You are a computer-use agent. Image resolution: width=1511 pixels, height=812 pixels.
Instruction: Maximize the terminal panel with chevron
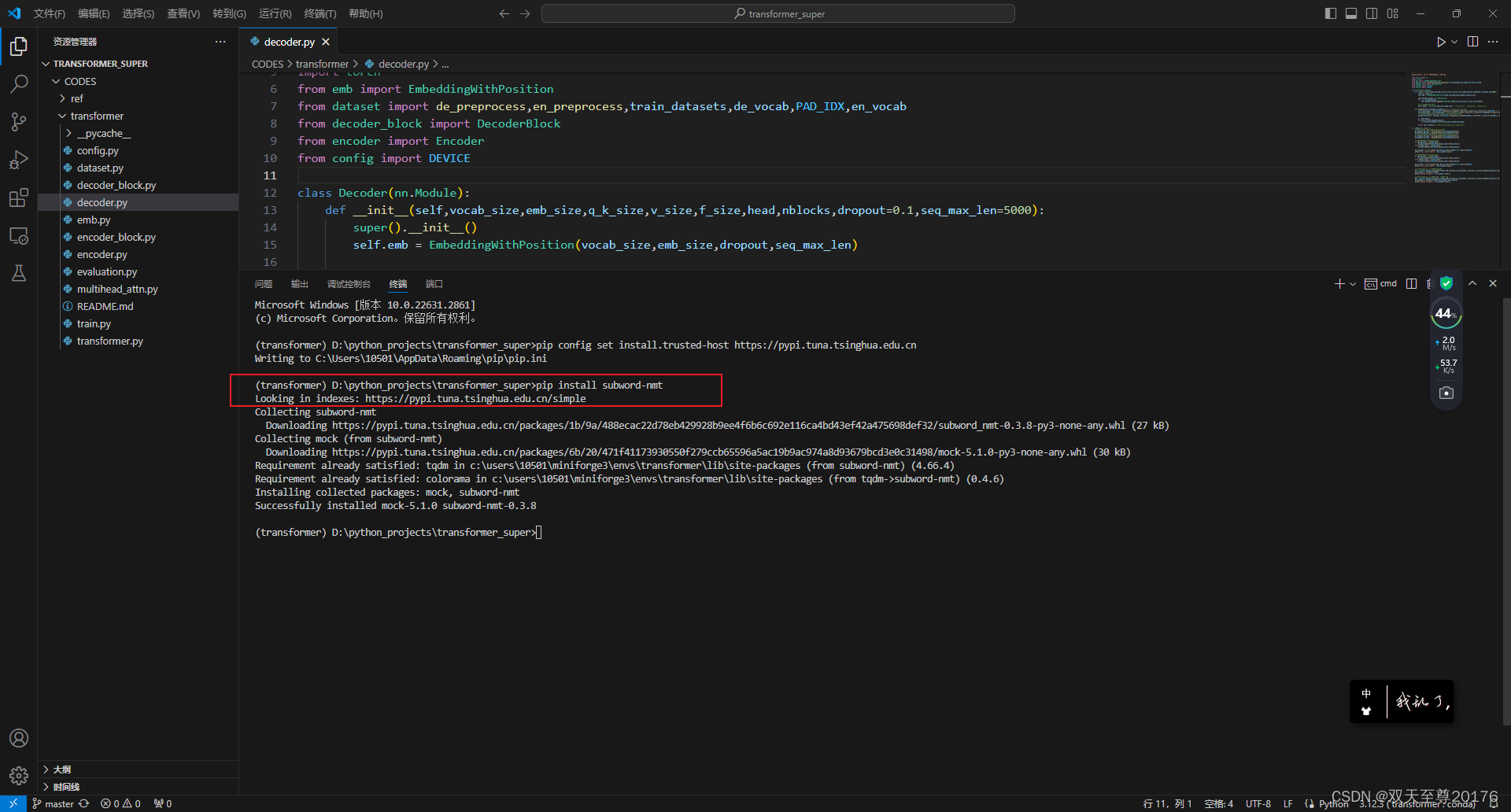pos(1472,283)
